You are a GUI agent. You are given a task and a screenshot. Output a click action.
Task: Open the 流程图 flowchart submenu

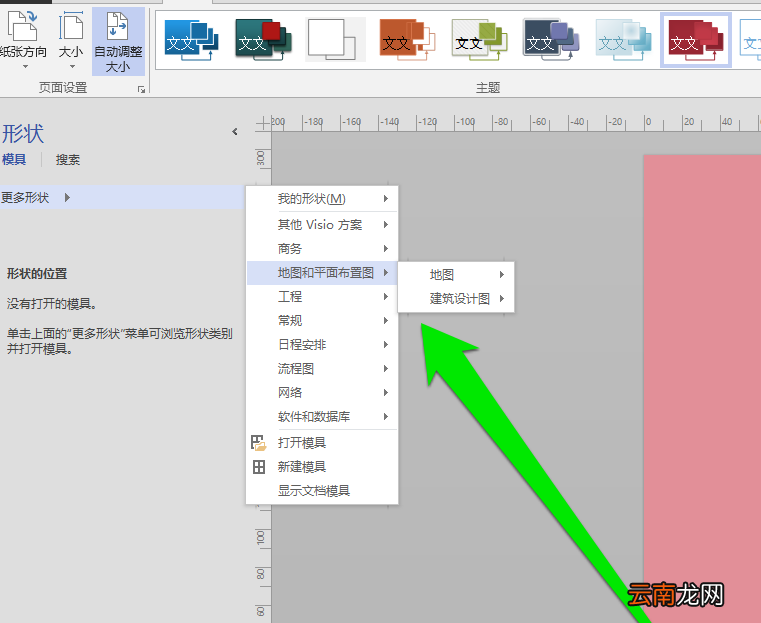click(x=322, y=368)
